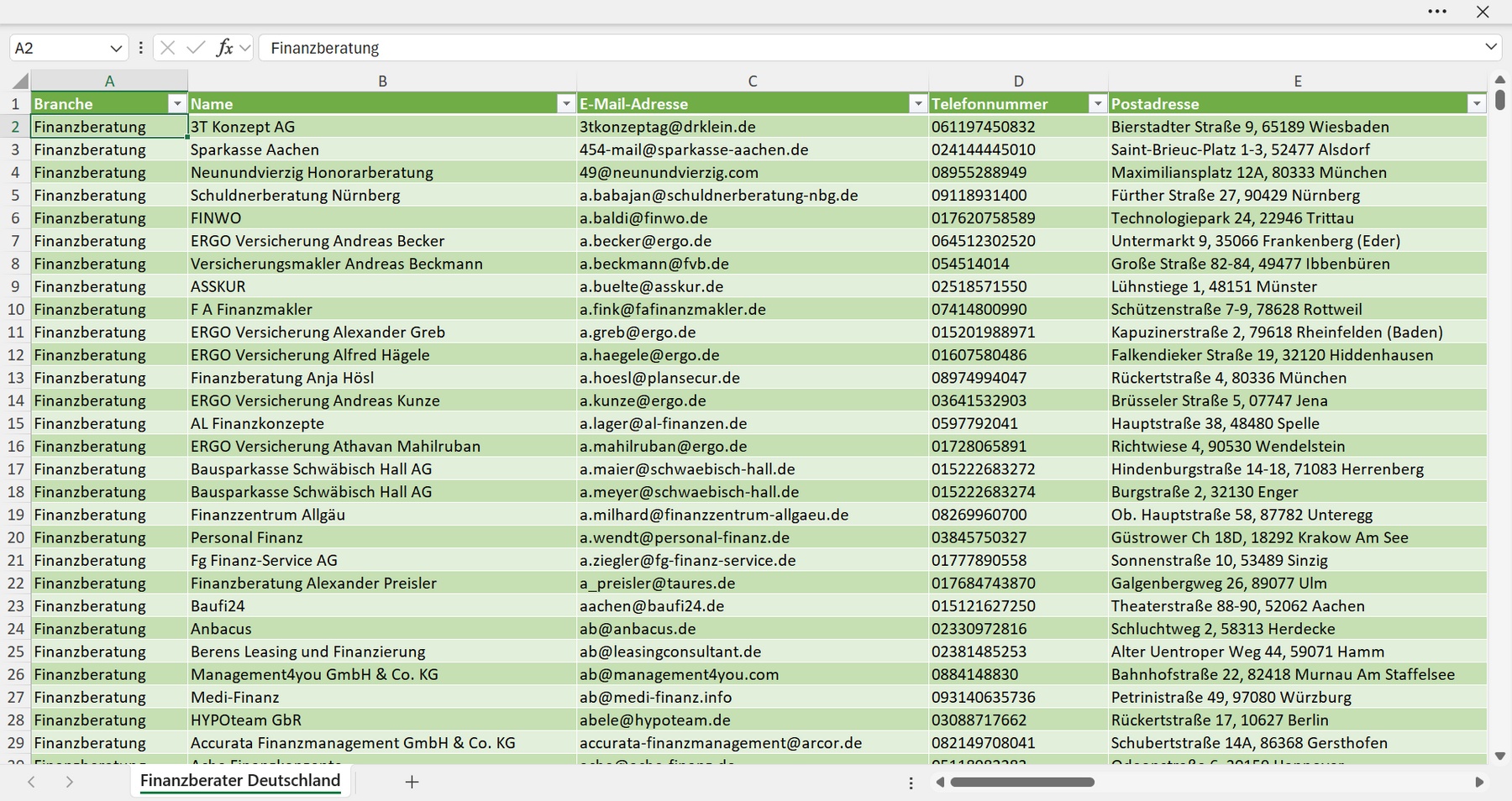Expand the formula bar chevron

click(x=1491, y=47)
